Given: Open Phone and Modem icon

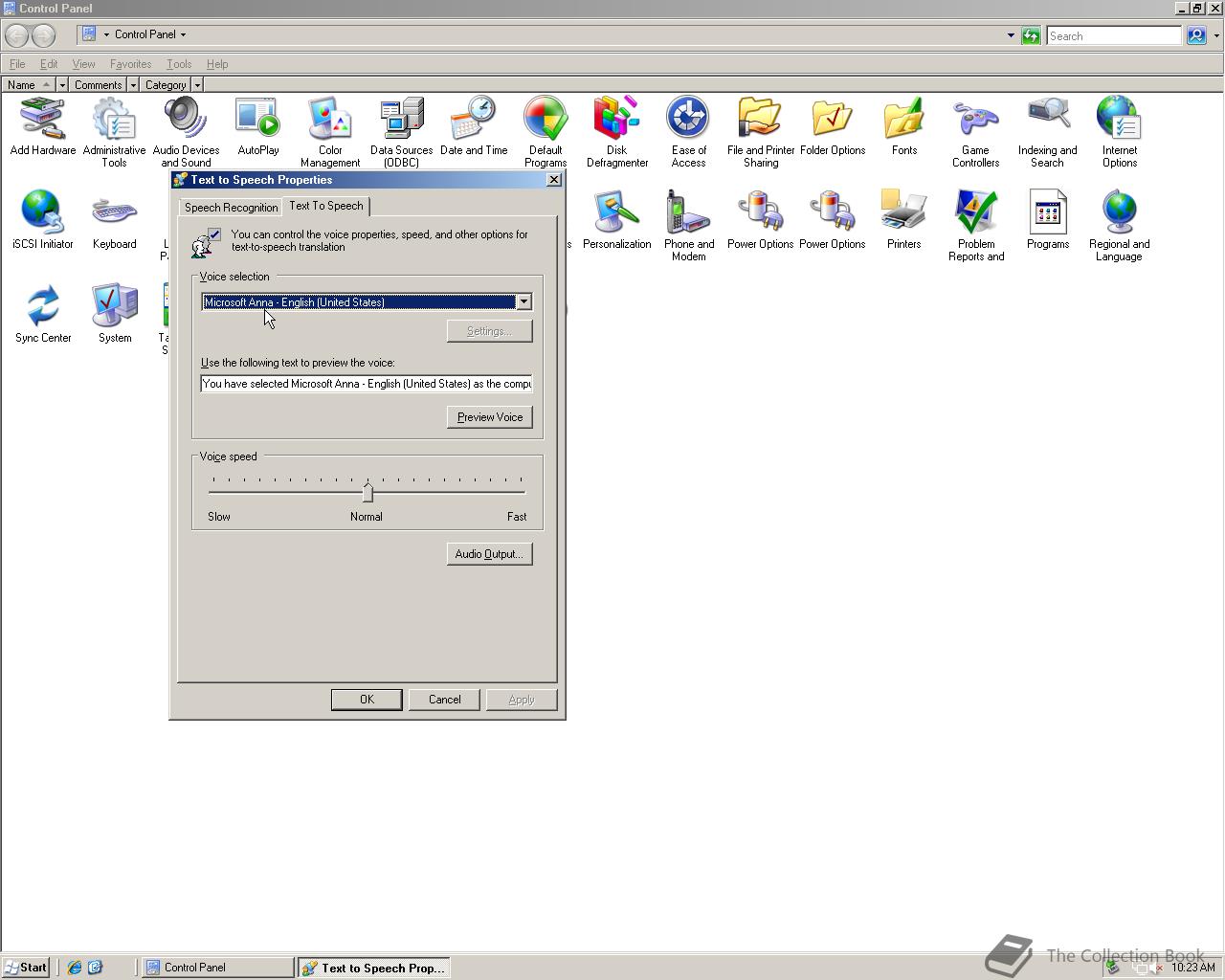Looking at the screenshot, I should (x=689, y=226).
